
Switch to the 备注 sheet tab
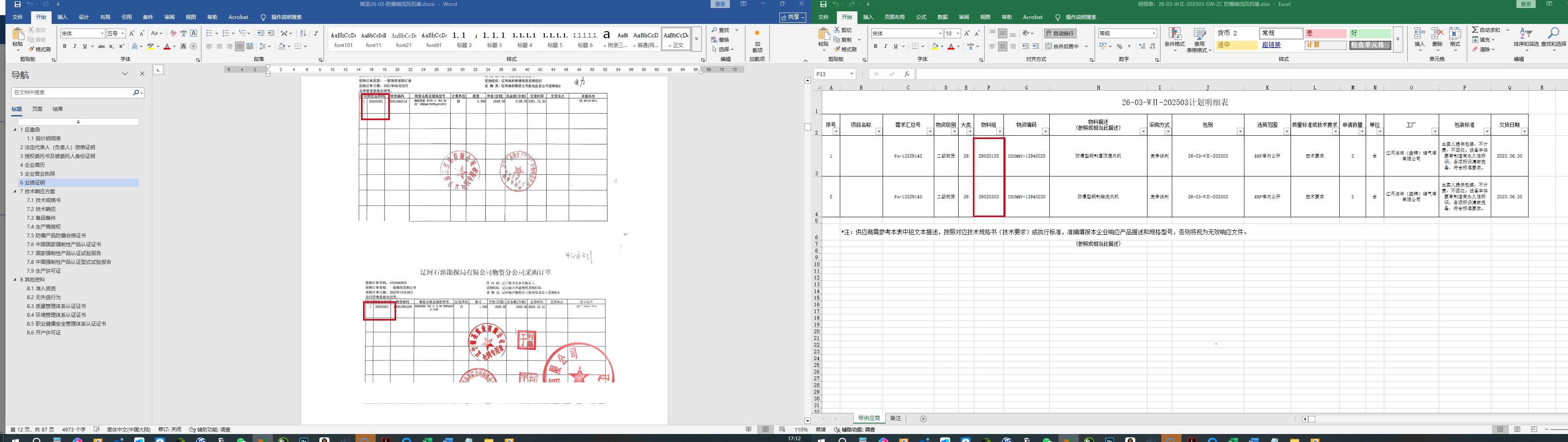click(x=895, y=418)
